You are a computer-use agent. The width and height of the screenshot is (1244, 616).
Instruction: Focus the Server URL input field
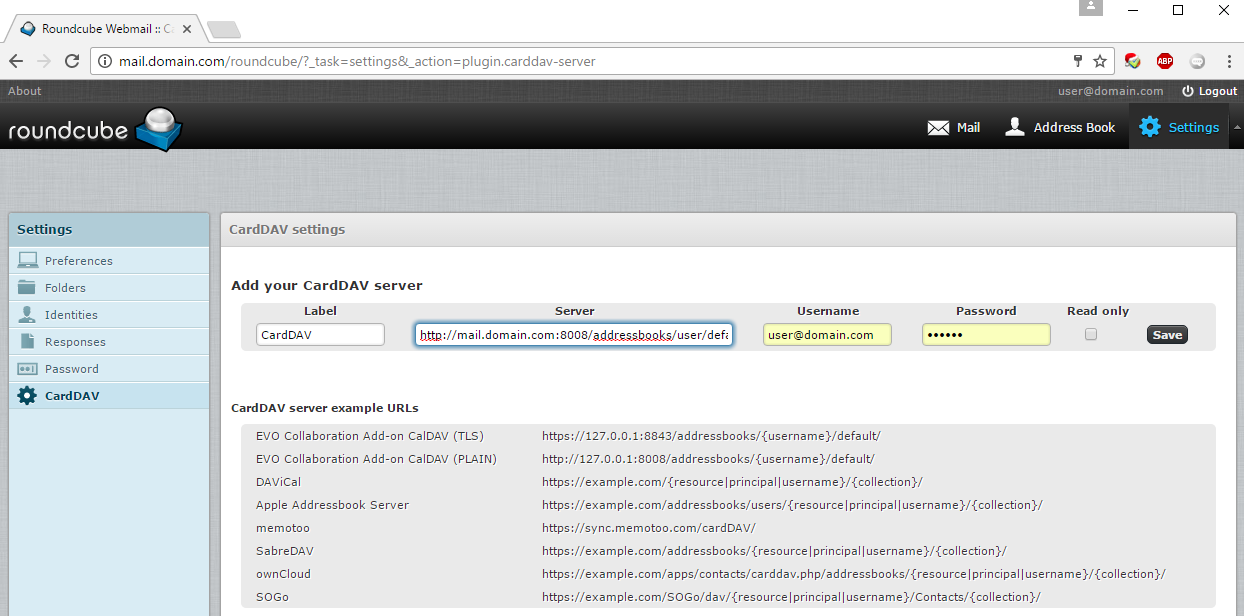pos(574,335)
